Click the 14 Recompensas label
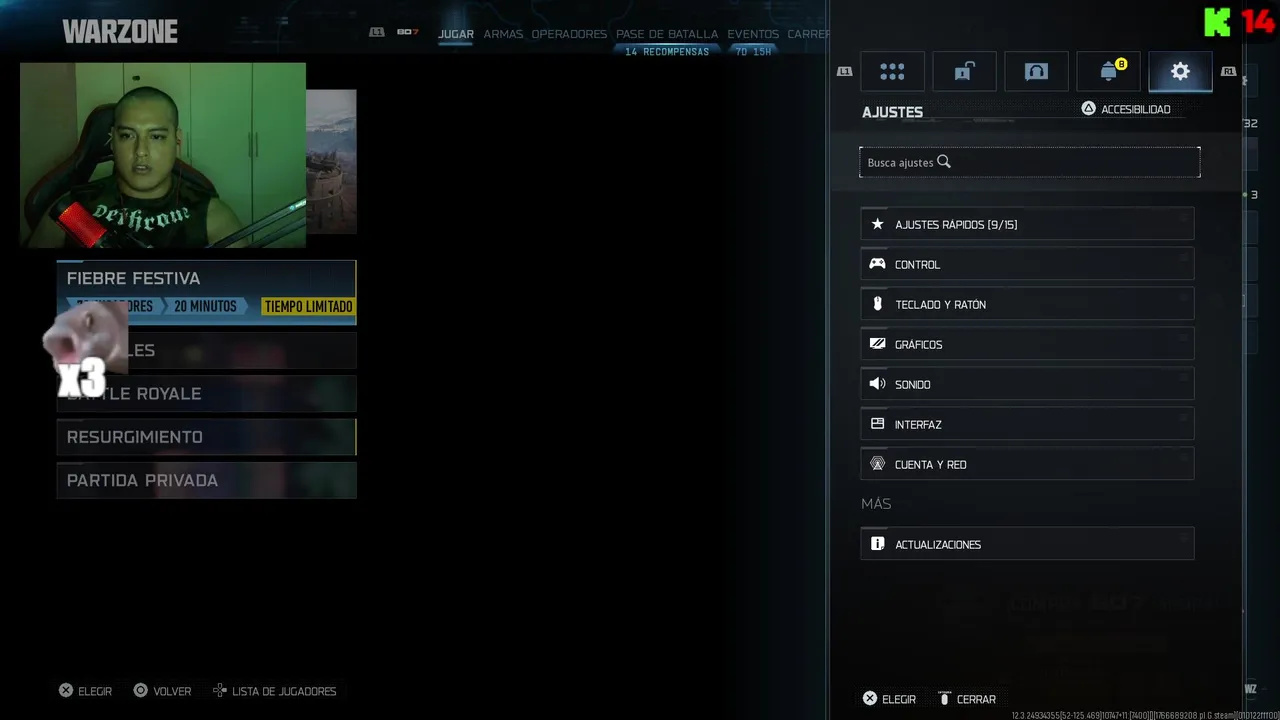Viewport: 1280px width, 720px height. coord(667,52)
